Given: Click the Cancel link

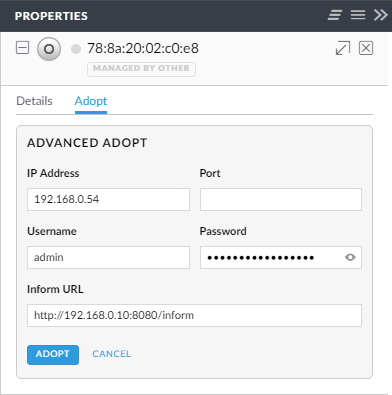Looking at the screenshot, I should (x=112, y=354).
